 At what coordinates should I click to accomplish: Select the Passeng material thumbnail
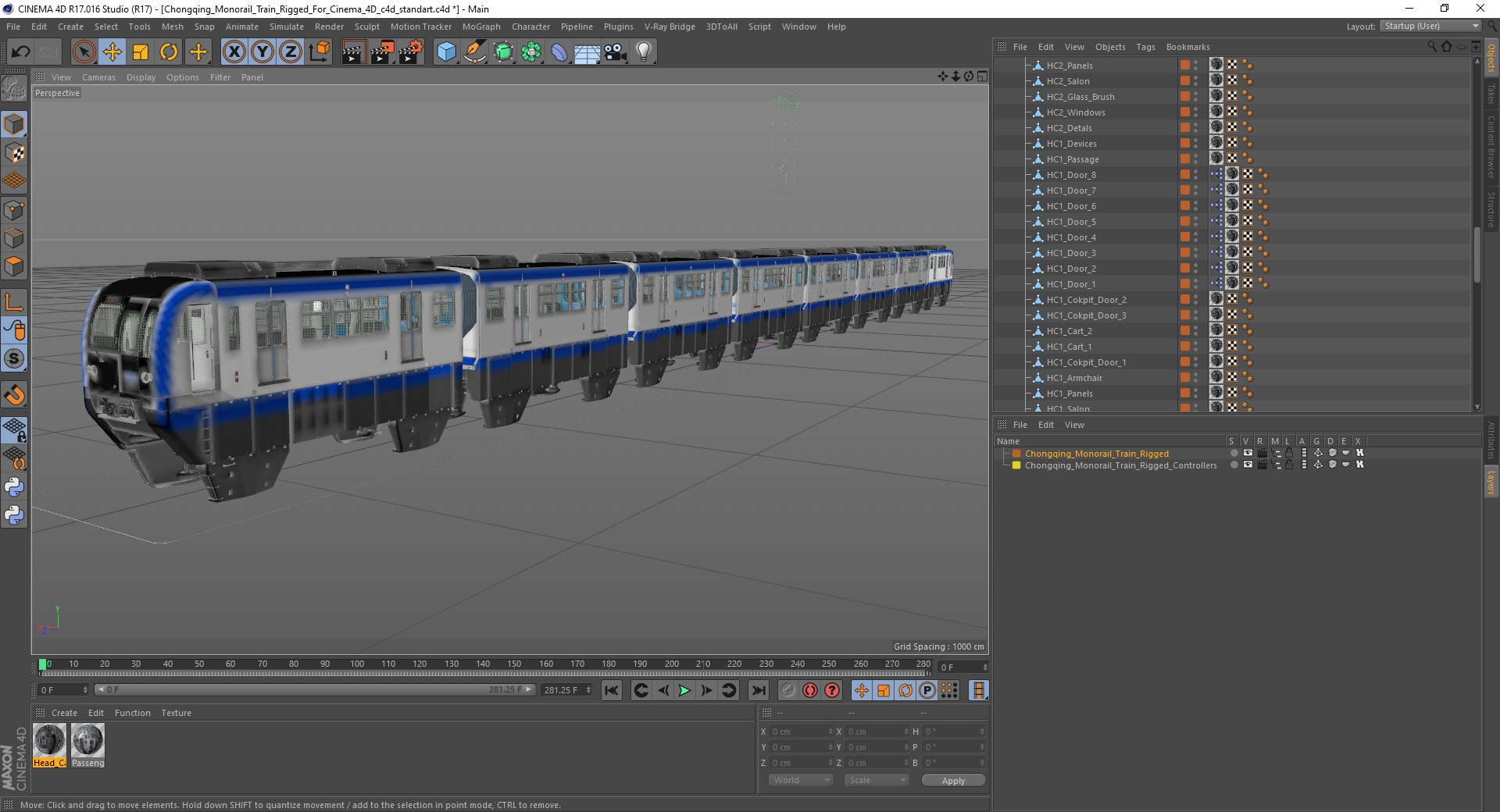point(87,740)
